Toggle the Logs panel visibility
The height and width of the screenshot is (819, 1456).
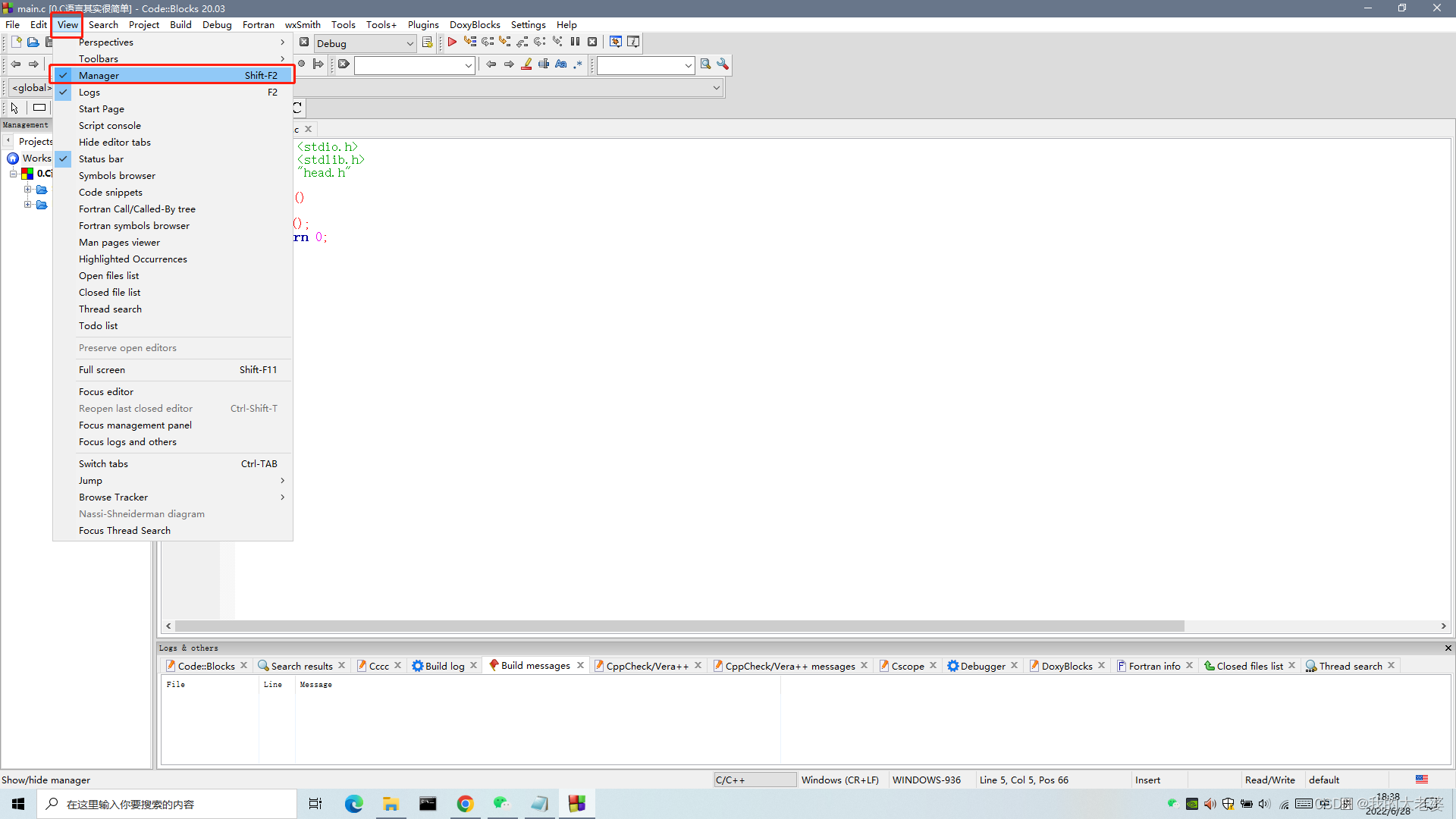(89, 91)
